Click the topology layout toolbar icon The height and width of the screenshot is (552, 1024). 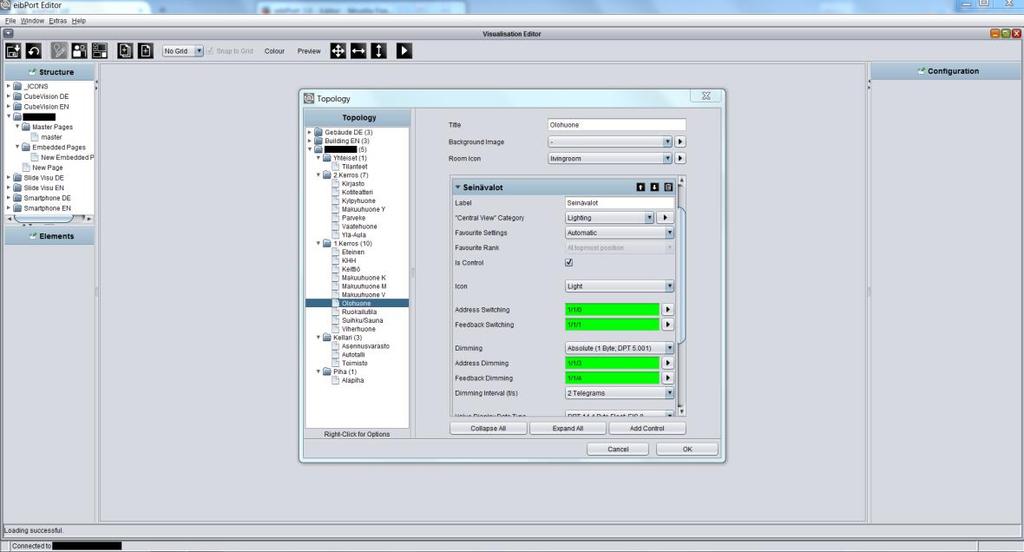click(99, 51)
